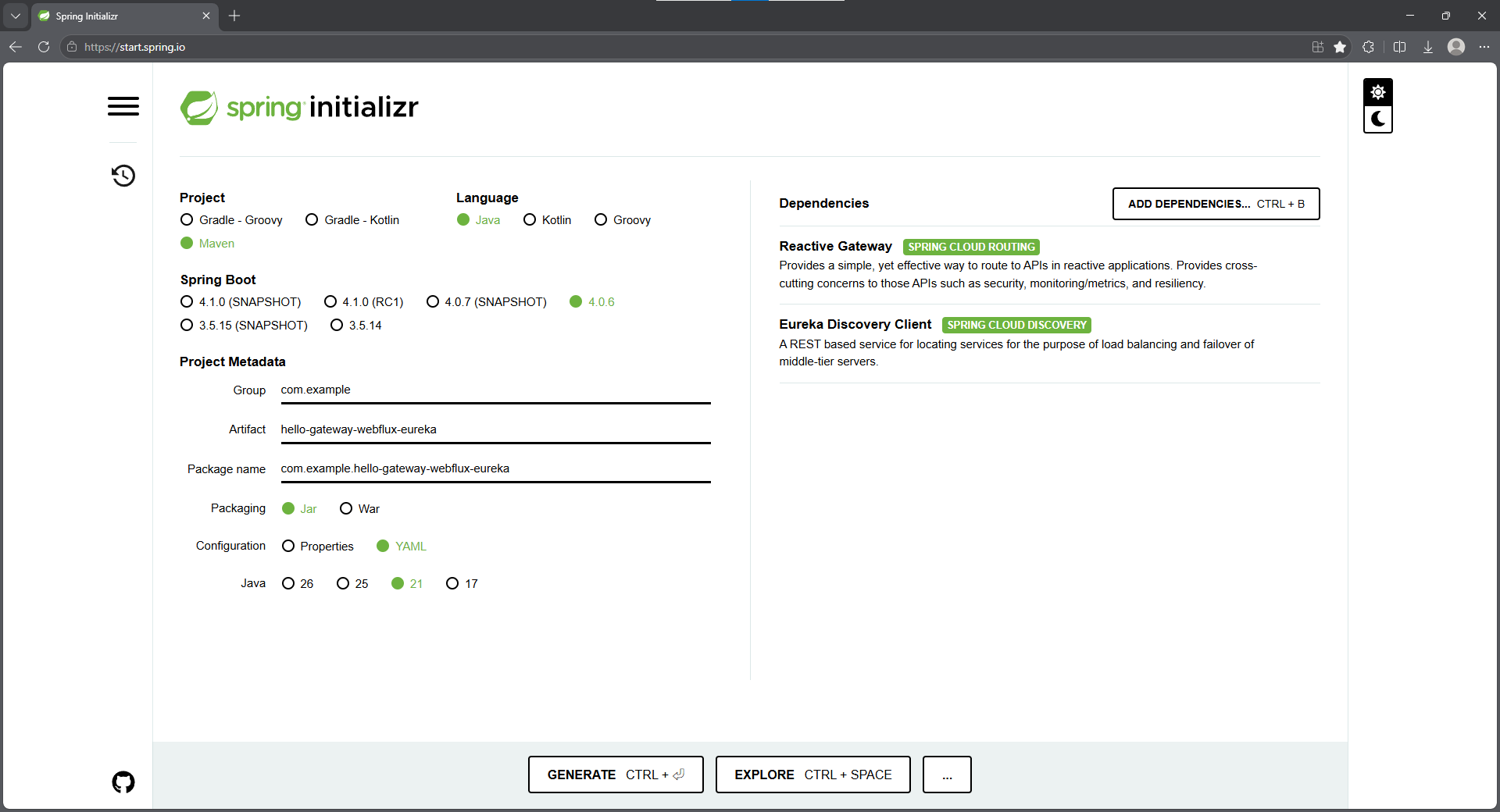
Task: Choose Spring Boot 4.0.6
Action: click(592, 302)
